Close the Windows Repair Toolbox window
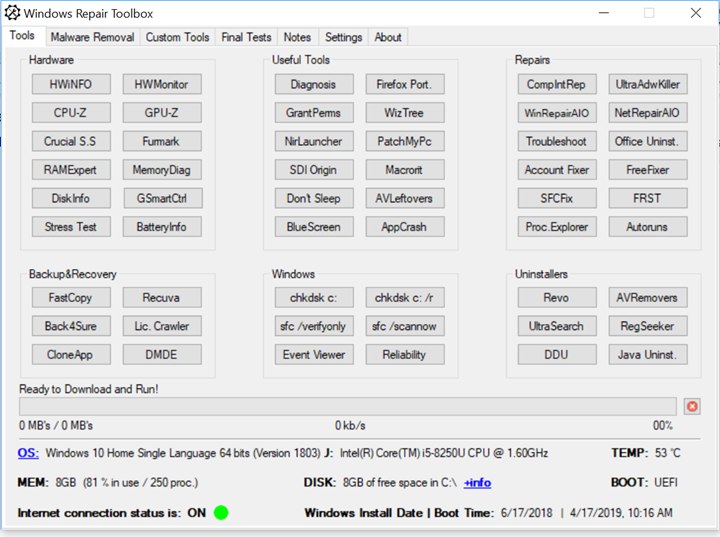 coord(696,13)
